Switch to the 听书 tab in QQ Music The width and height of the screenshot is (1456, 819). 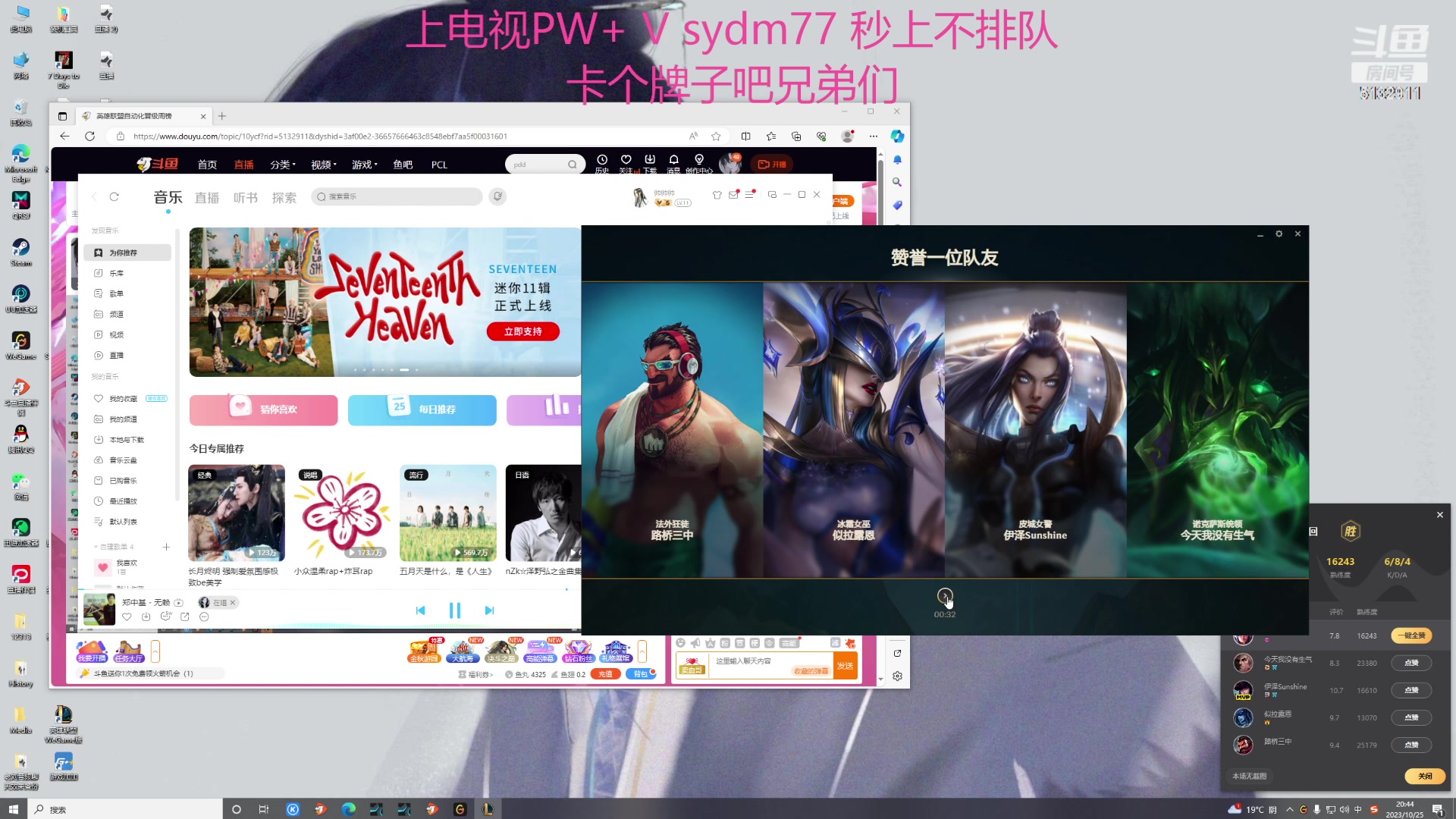click(x=246, y=198)
